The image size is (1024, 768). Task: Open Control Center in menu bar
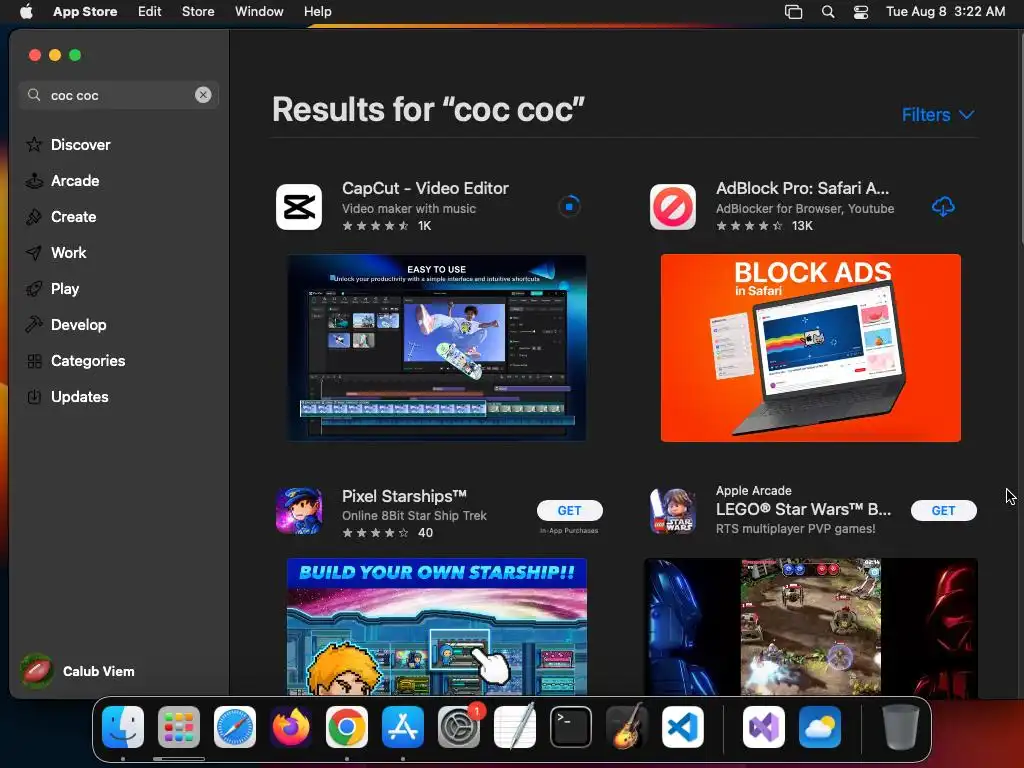click(x=861, y=12)
